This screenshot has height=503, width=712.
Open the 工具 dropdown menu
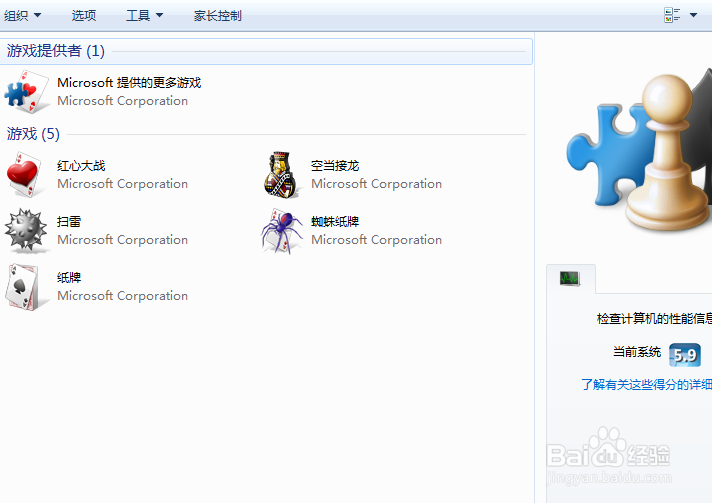click(x=144, y=16)
